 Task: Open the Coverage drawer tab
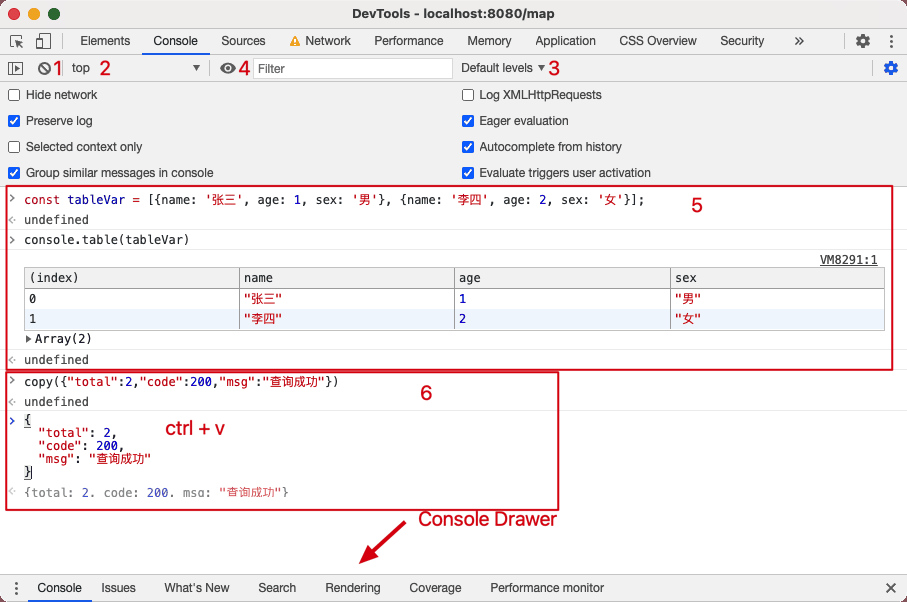point(435,588)
